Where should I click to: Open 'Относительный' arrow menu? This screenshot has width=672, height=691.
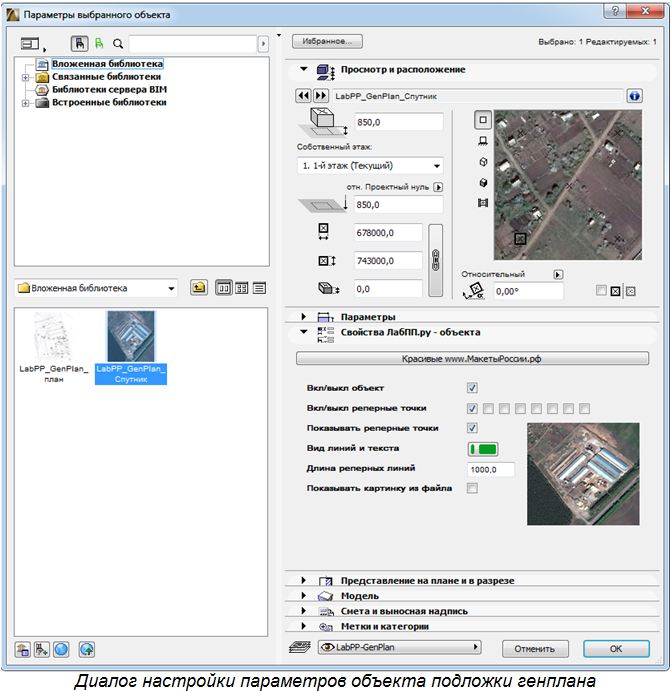coord(558,275)
